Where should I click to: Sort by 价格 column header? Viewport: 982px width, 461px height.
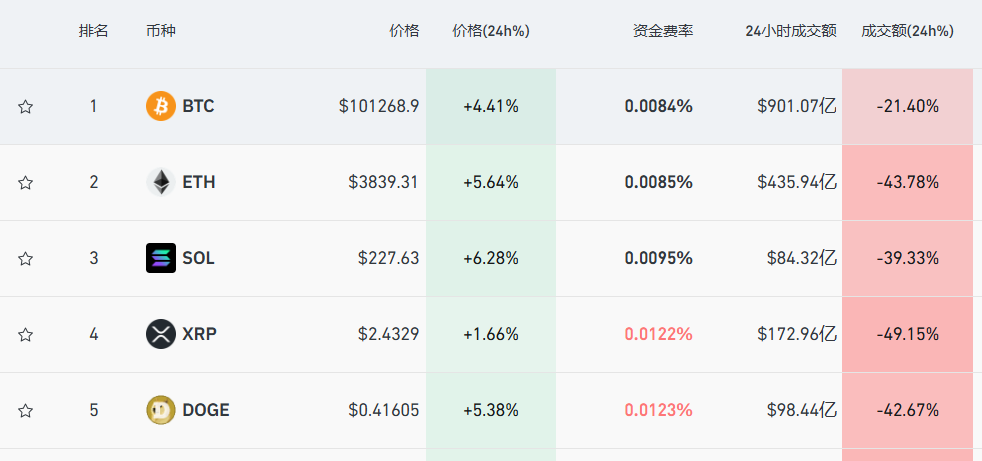click(x=404, y=31)
